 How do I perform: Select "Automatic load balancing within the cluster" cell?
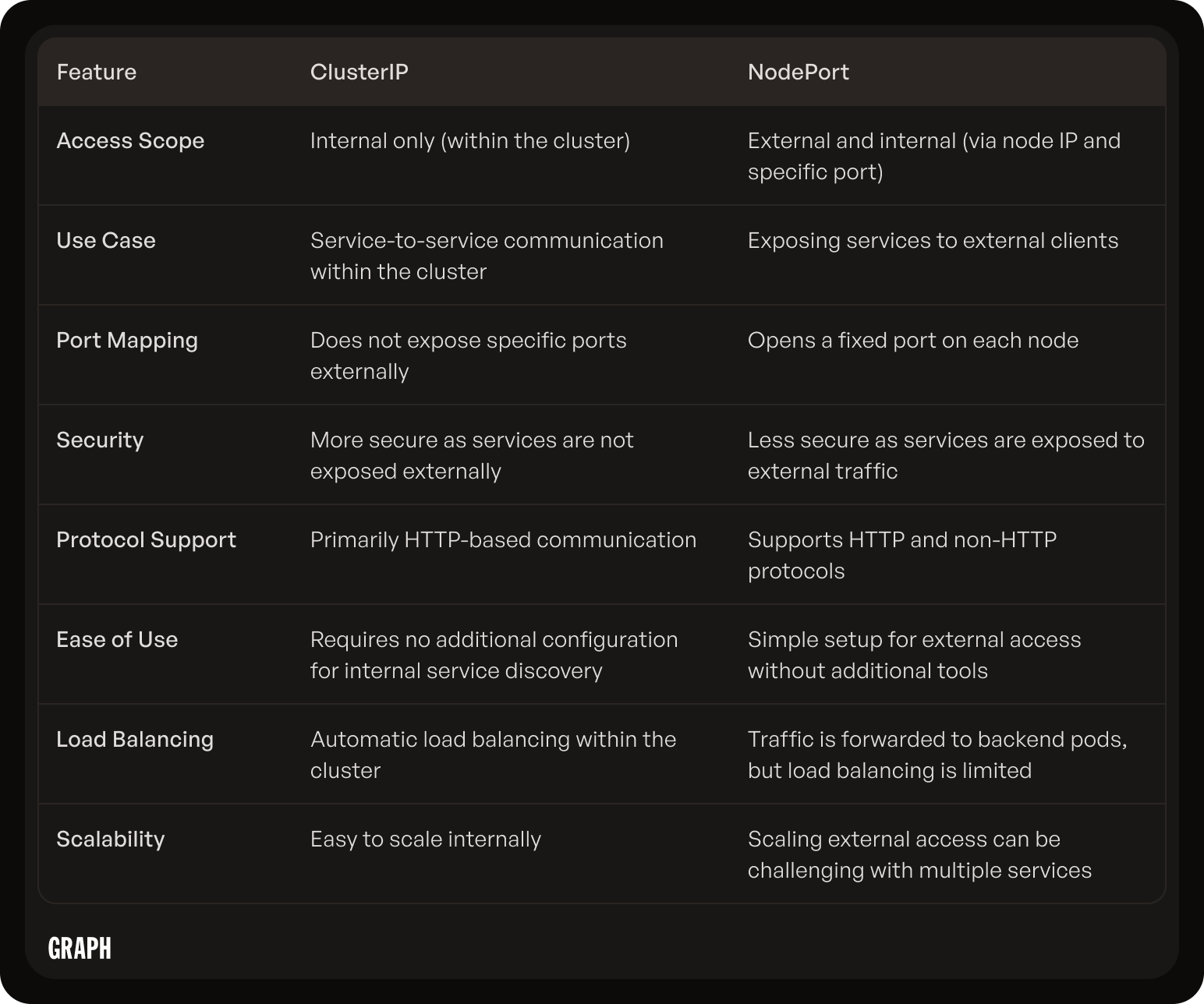tap(494, 755)
